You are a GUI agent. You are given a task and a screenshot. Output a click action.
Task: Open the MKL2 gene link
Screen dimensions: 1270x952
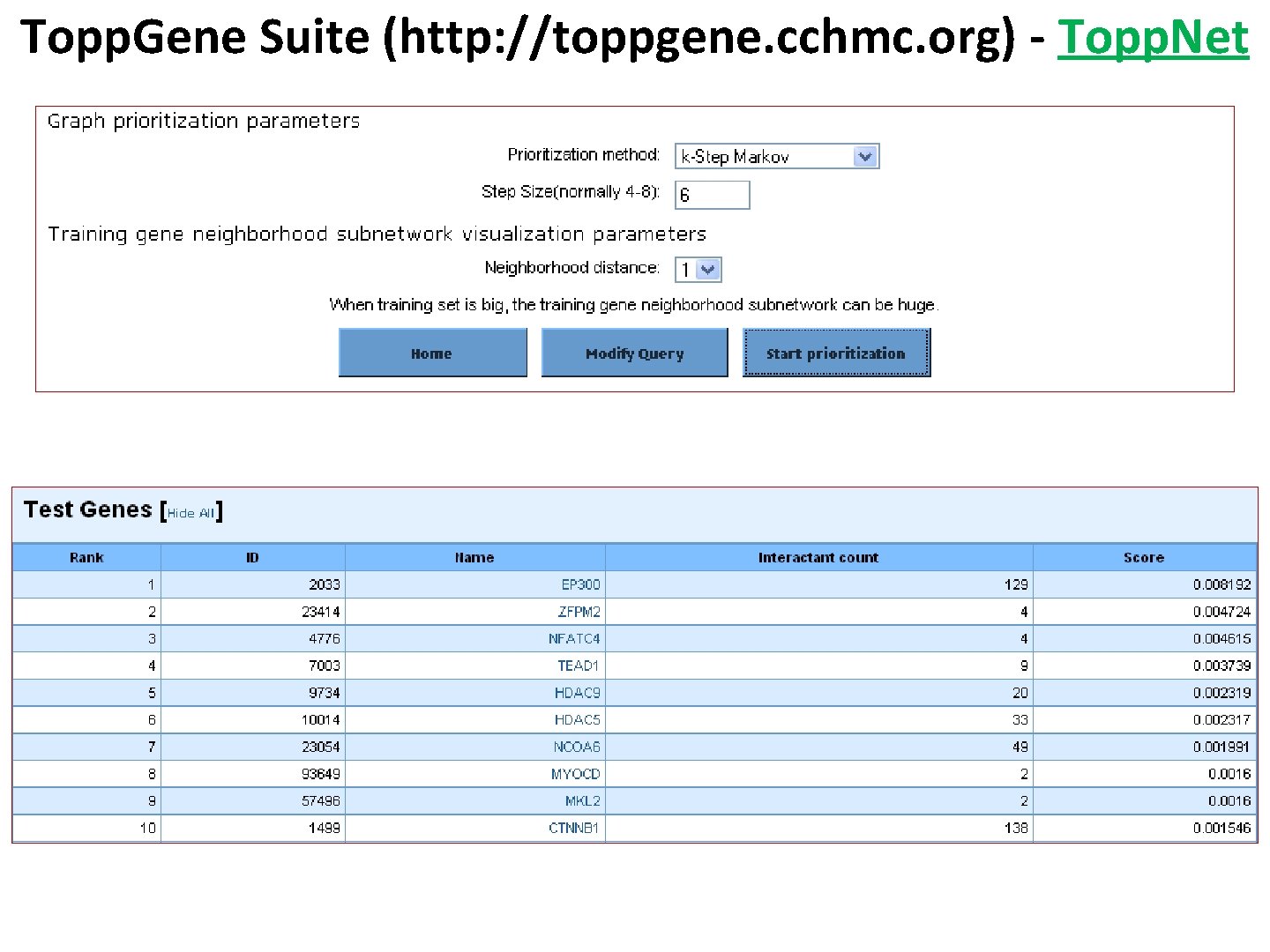[583, 801]
